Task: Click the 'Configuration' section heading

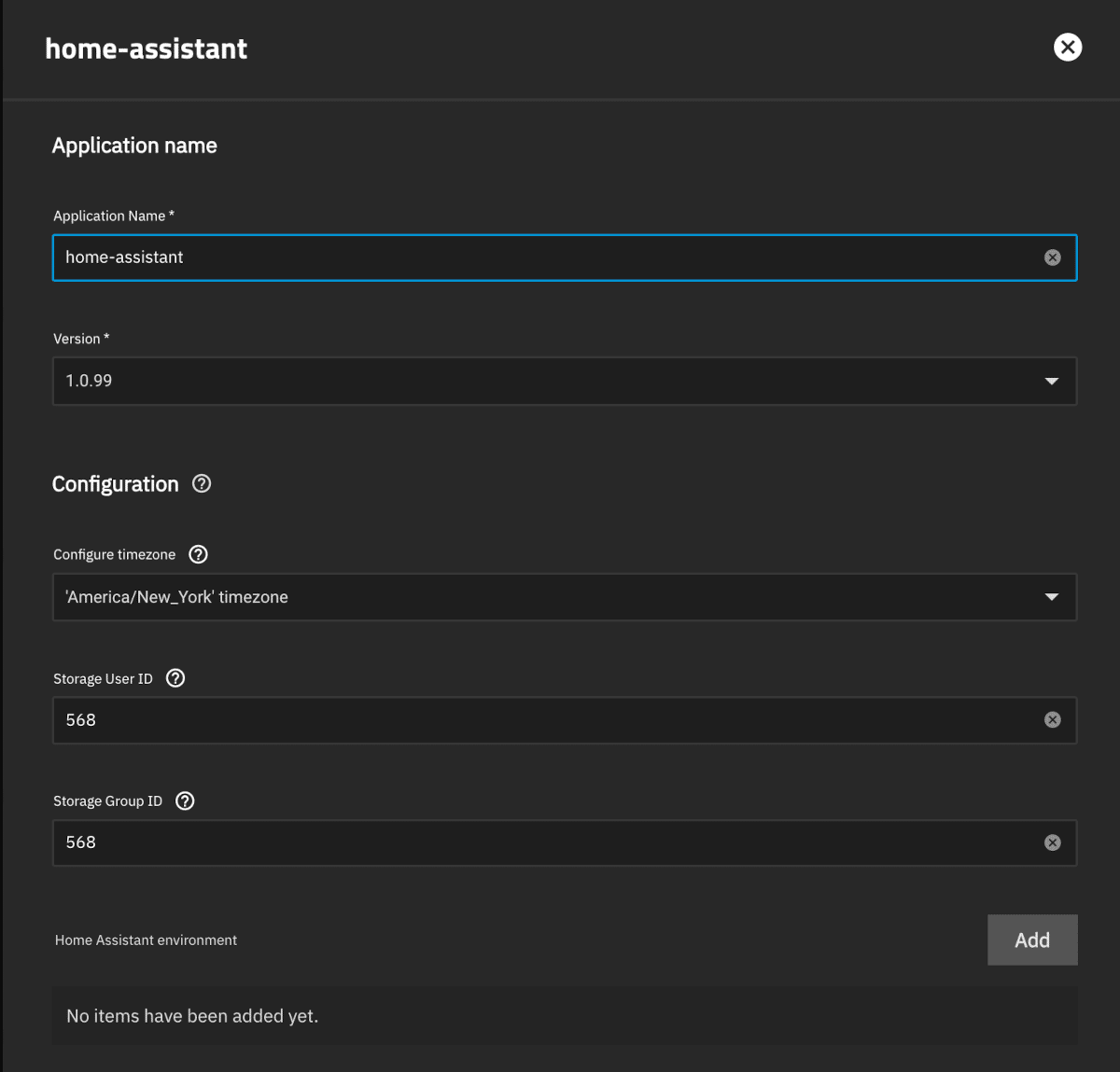Action: tap(115, 484)
